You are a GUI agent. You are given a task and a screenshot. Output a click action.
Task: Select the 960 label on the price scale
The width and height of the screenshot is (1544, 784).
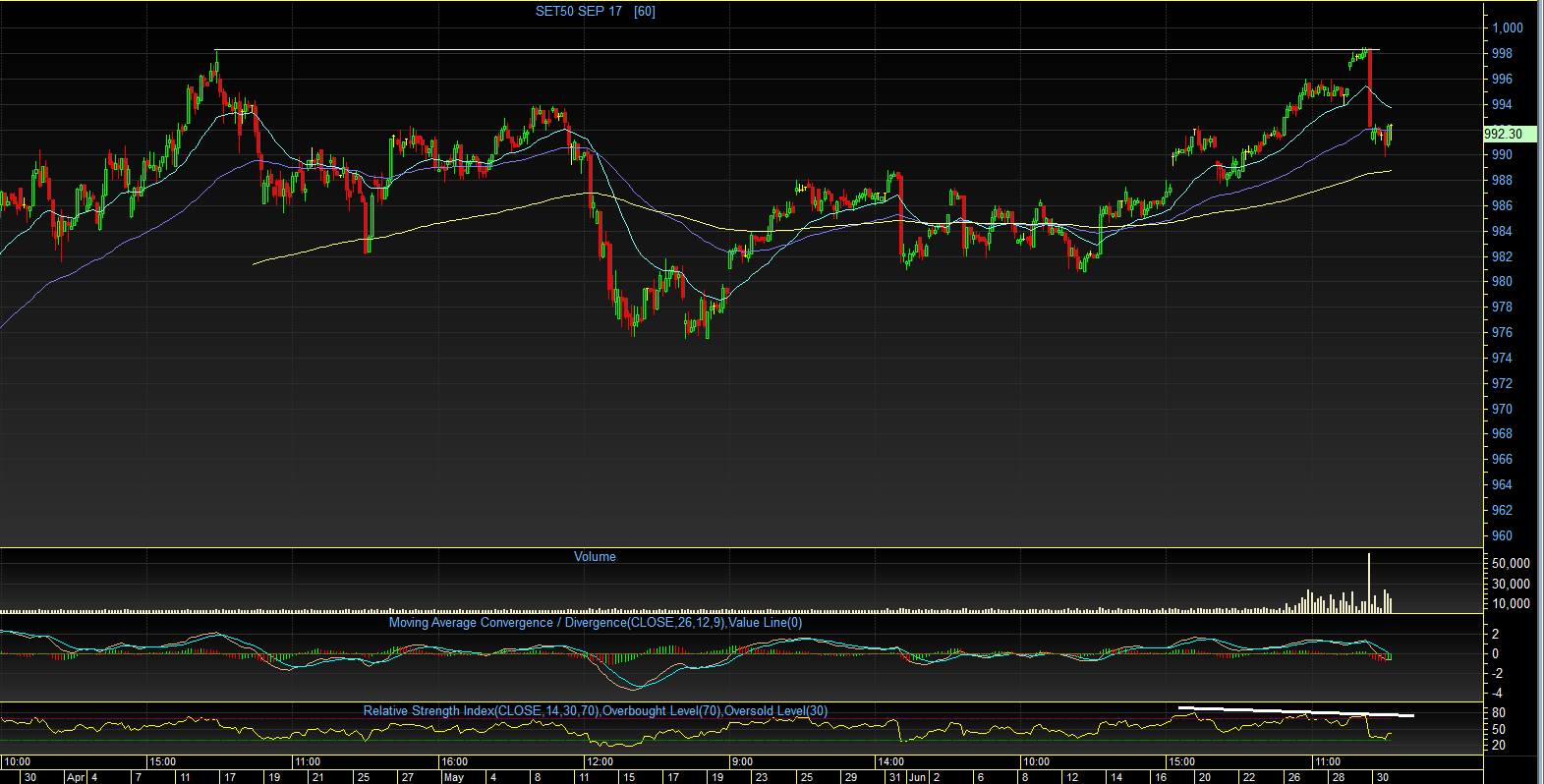click(x=1502, y=535)
